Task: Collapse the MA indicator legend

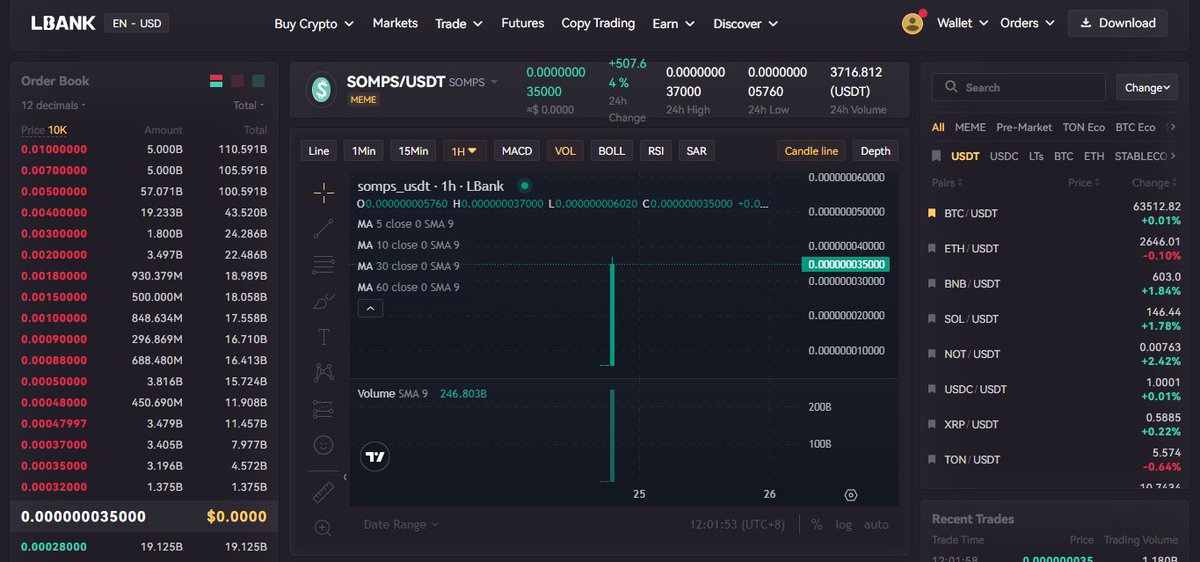Action: (x=370, y=308)
